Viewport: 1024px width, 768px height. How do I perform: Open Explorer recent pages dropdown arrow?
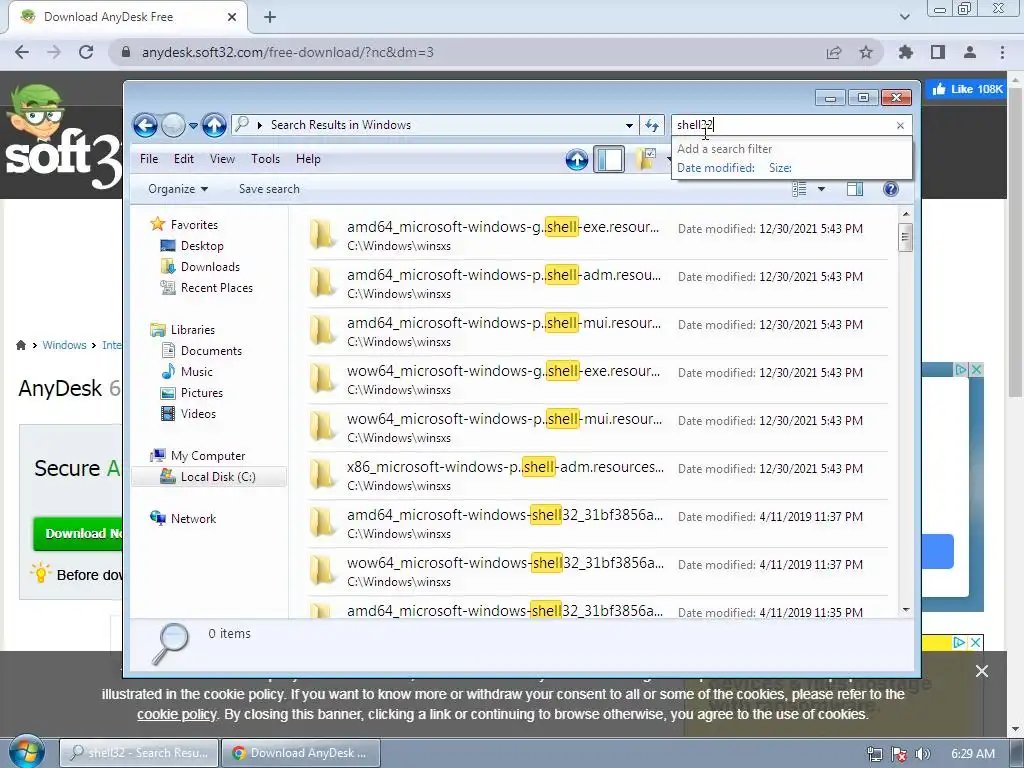point(193,125)
